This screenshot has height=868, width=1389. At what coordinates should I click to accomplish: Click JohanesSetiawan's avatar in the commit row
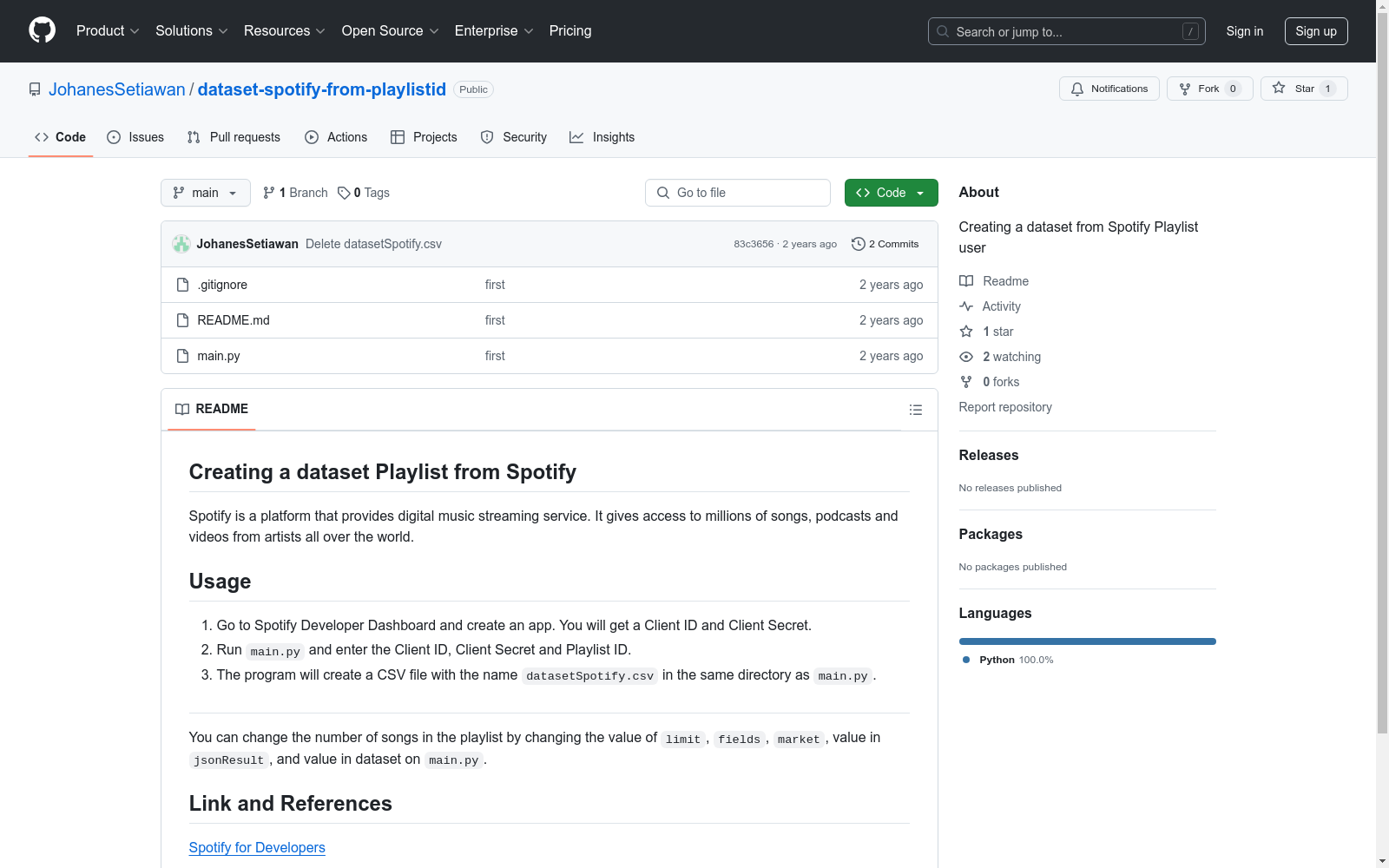coord(181,244)
